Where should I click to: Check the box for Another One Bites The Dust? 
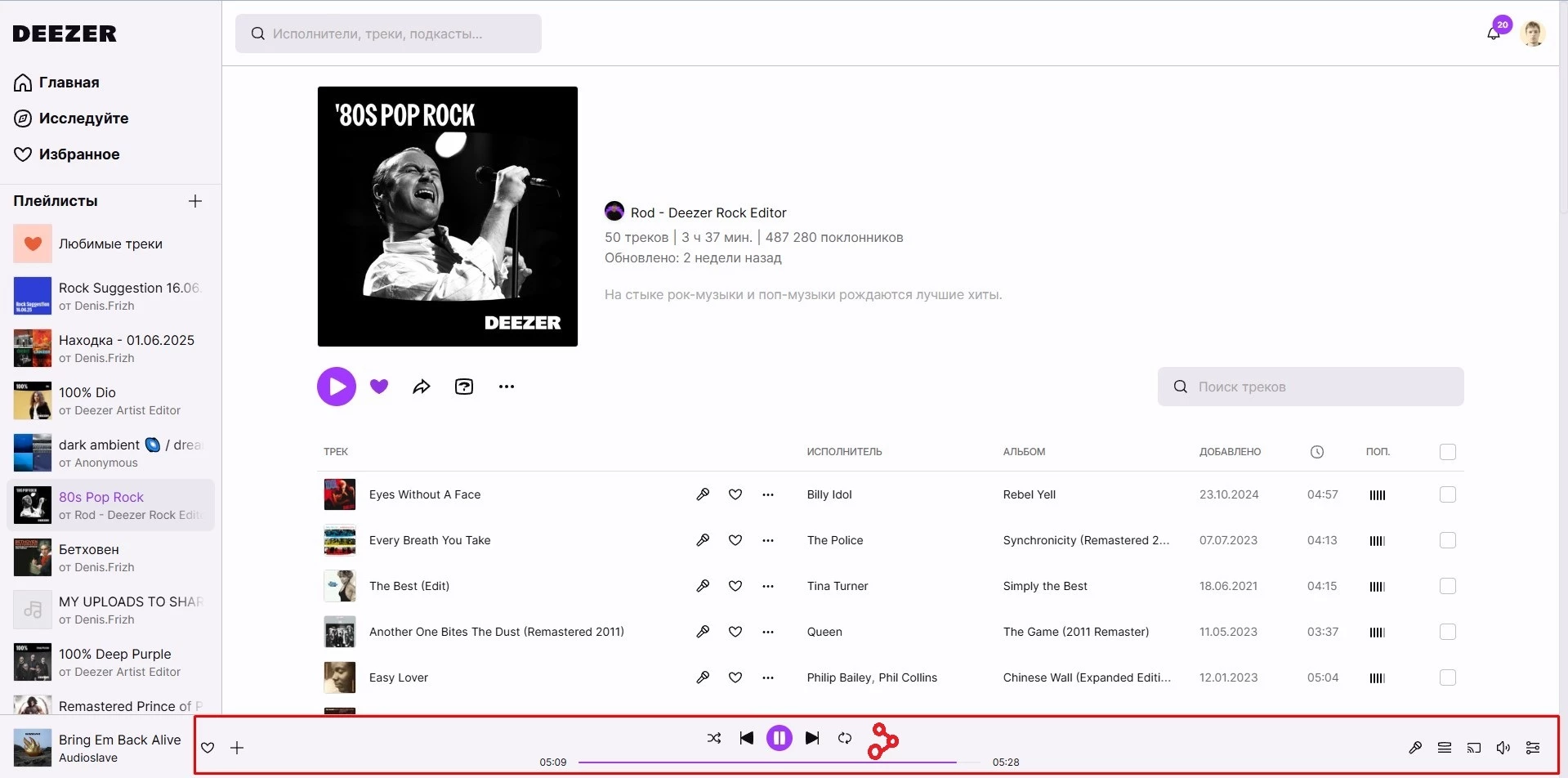(x=1448, y=632)
